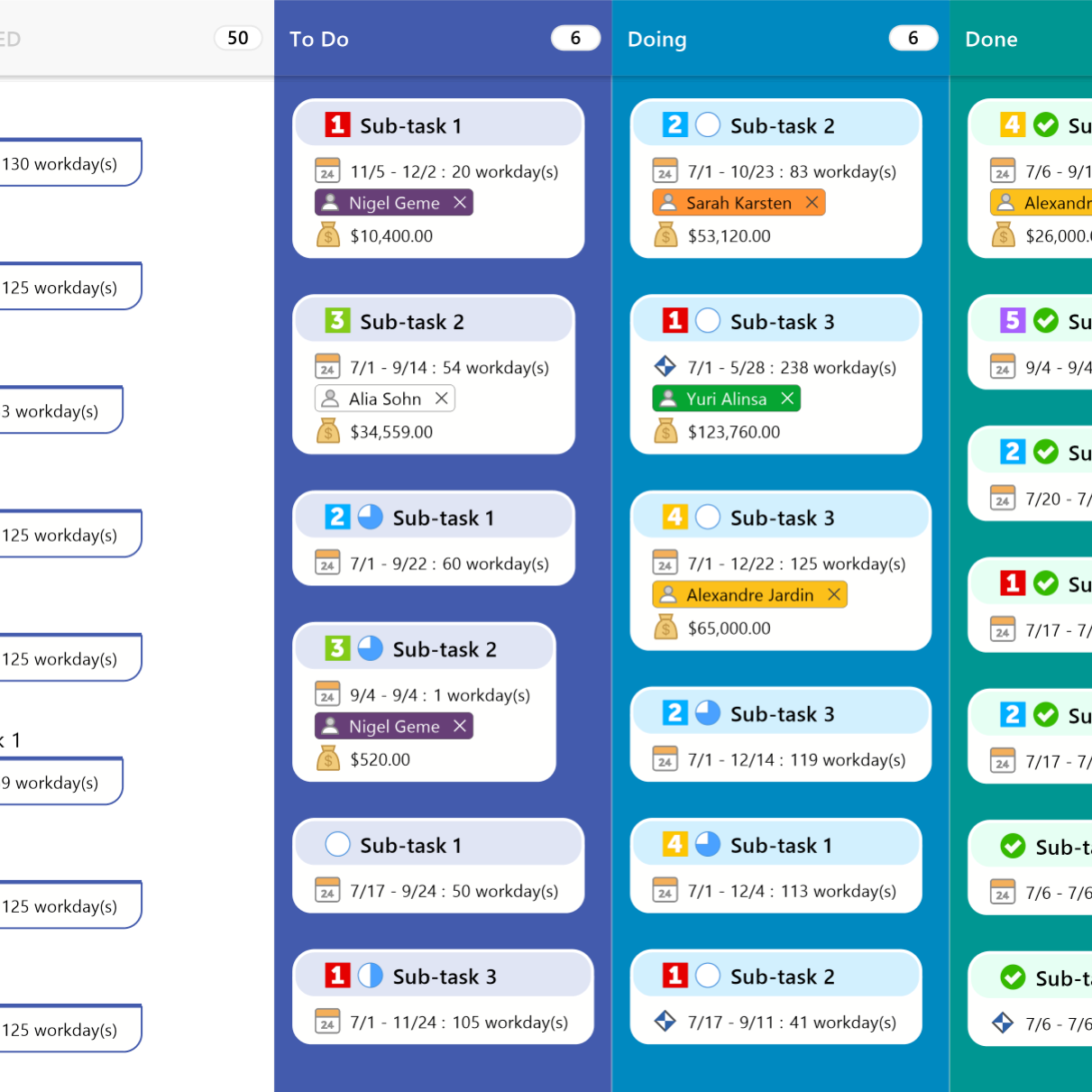The height and width of the screenshot is (1092, 1092).
Task: Select the To Do column header
Action: (x=319, y=39)
